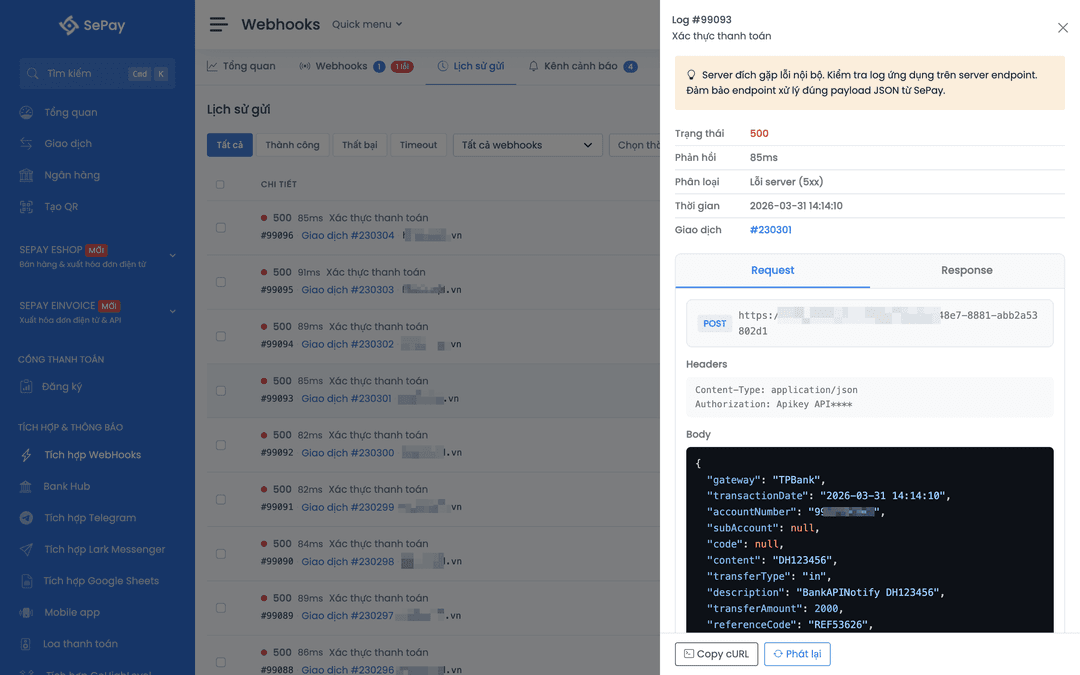Viewport: 1080px width, 675px height.
Task: Click the Ngân hàng bank icon
Action: tap(26, 175)
